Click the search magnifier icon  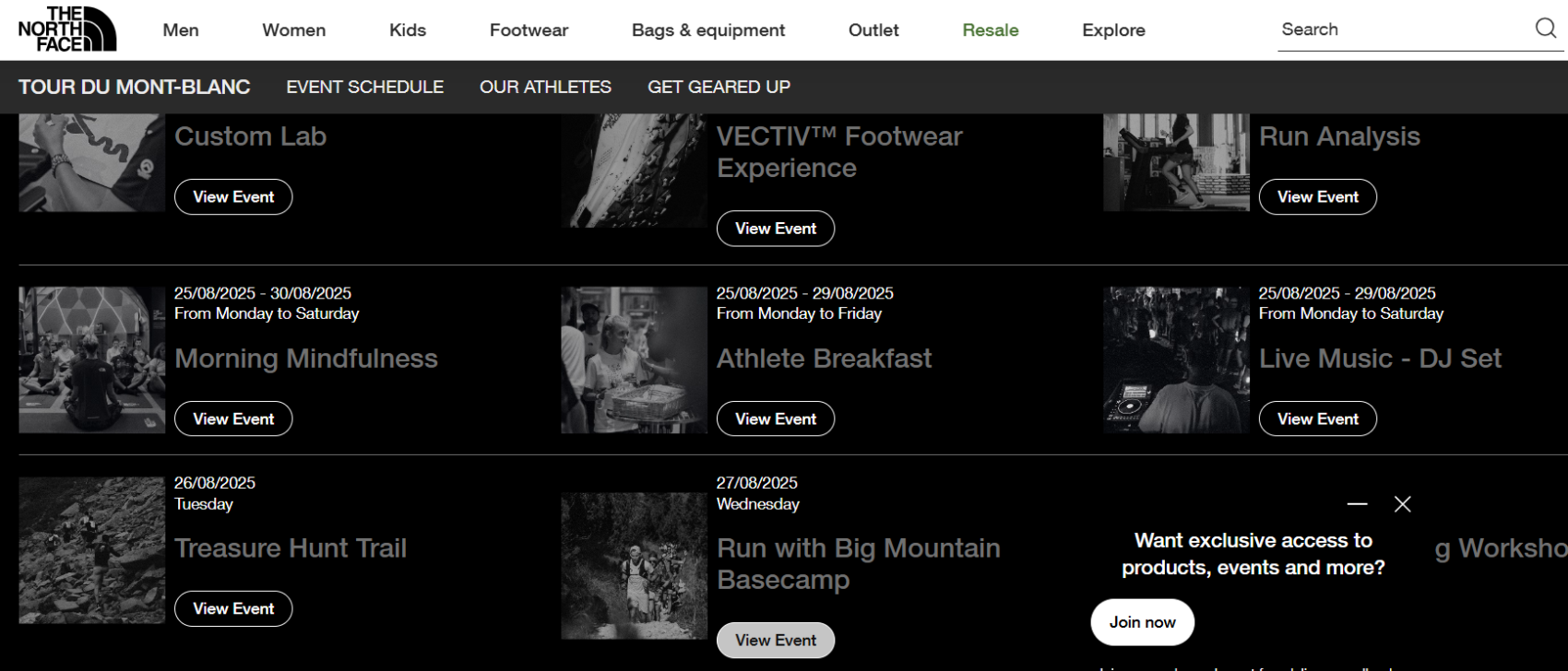[1546, 29]
